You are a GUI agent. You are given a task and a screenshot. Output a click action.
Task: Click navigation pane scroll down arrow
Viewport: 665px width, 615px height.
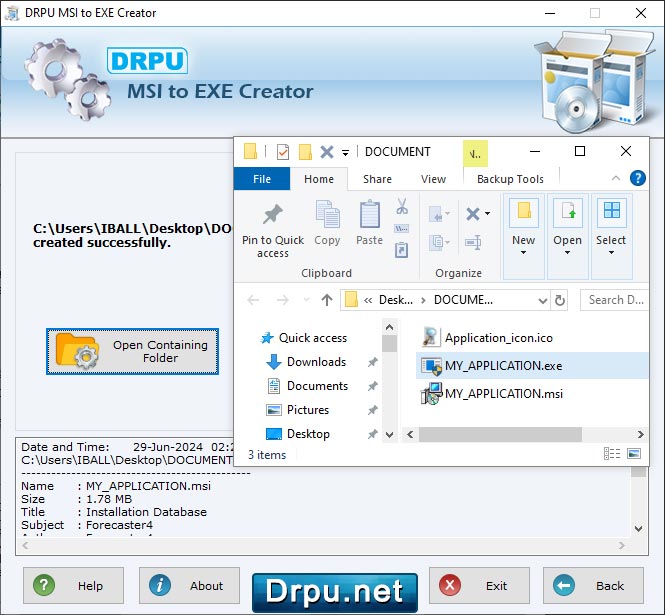[389, 435]
